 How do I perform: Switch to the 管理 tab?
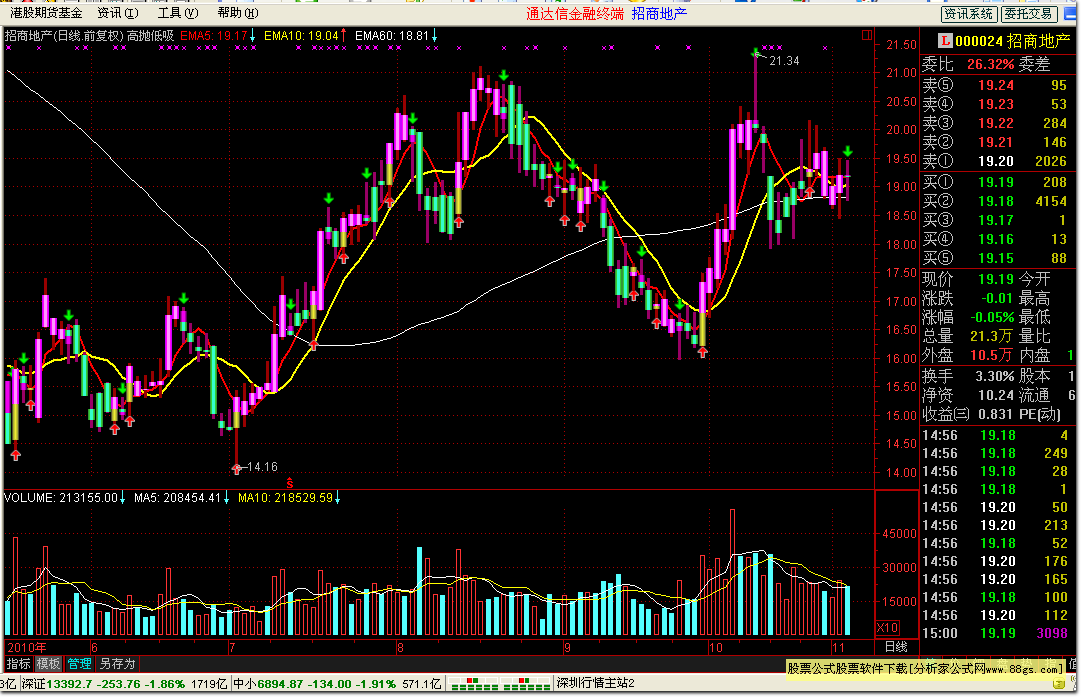tap(79, 663)
